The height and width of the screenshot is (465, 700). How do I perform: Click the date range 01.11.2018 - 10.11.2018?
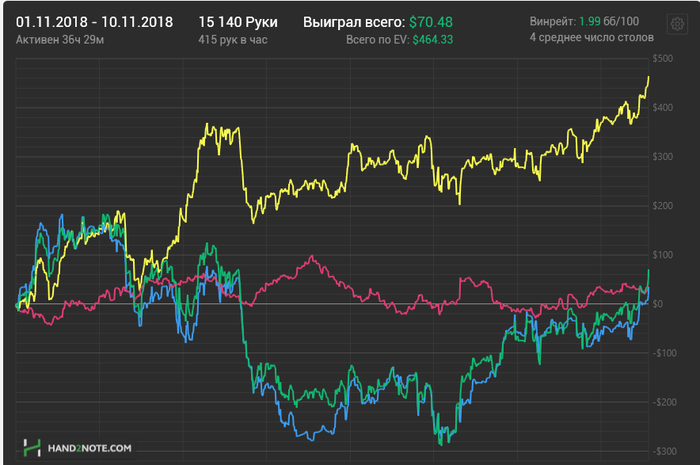tap(94, 22)
